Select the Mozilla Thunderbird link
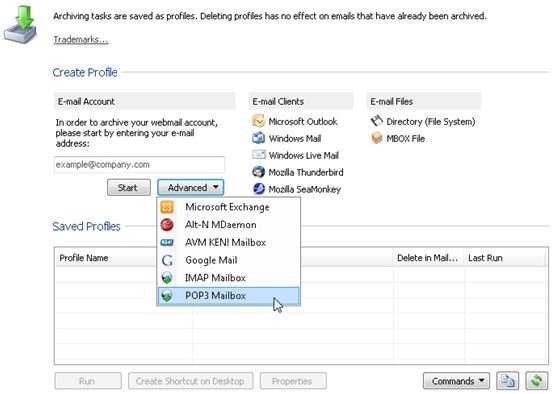The image size is (552, 394). (306, 172)
